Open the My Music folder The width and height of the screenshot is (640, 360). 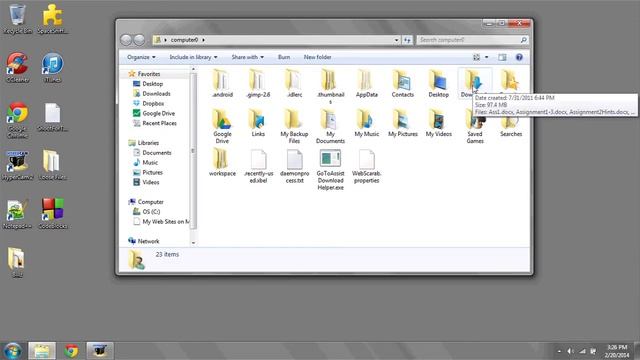pyautogui.click(x=367, y=123)
